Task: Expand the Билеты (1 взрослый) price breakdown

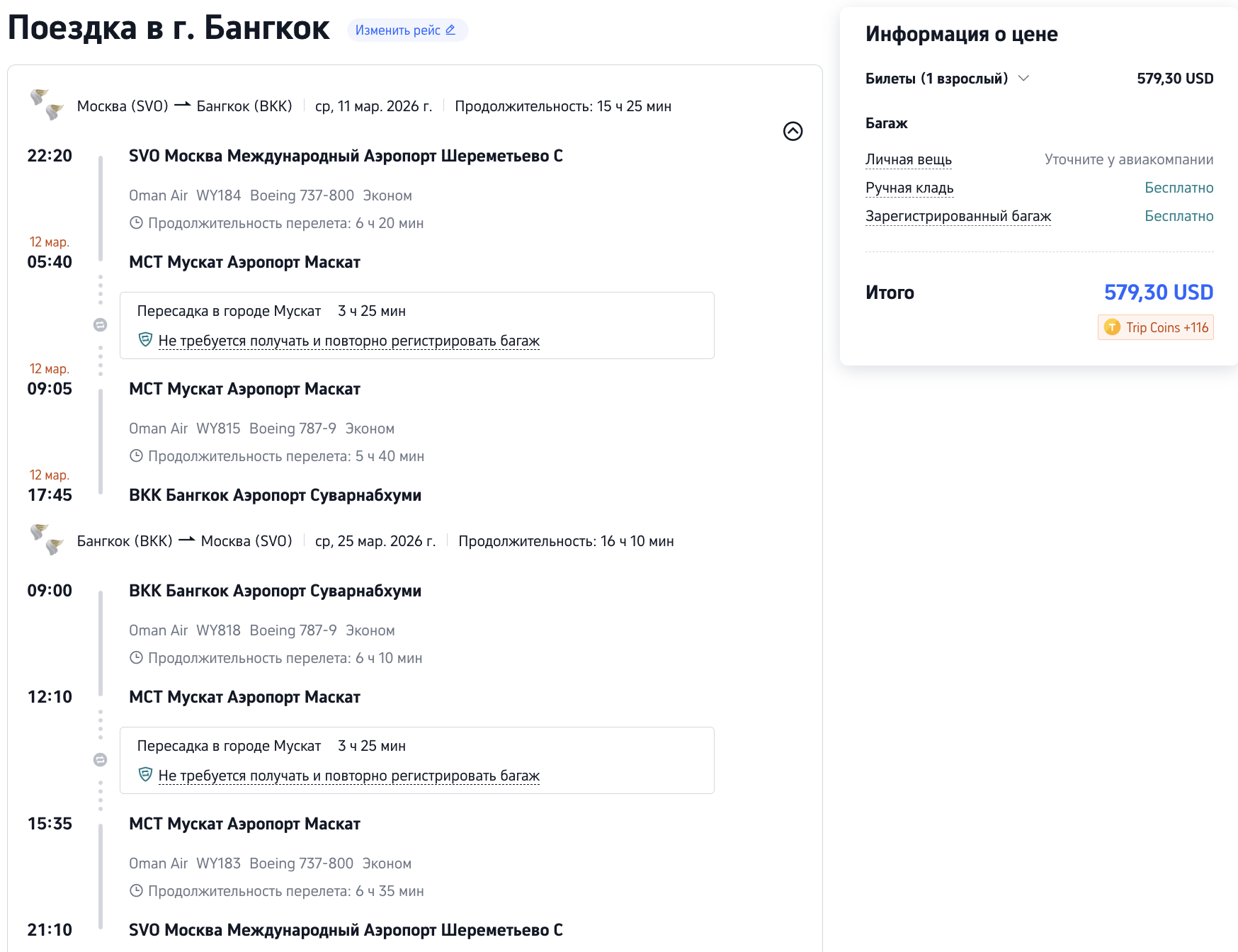Action: [1023, 79]
